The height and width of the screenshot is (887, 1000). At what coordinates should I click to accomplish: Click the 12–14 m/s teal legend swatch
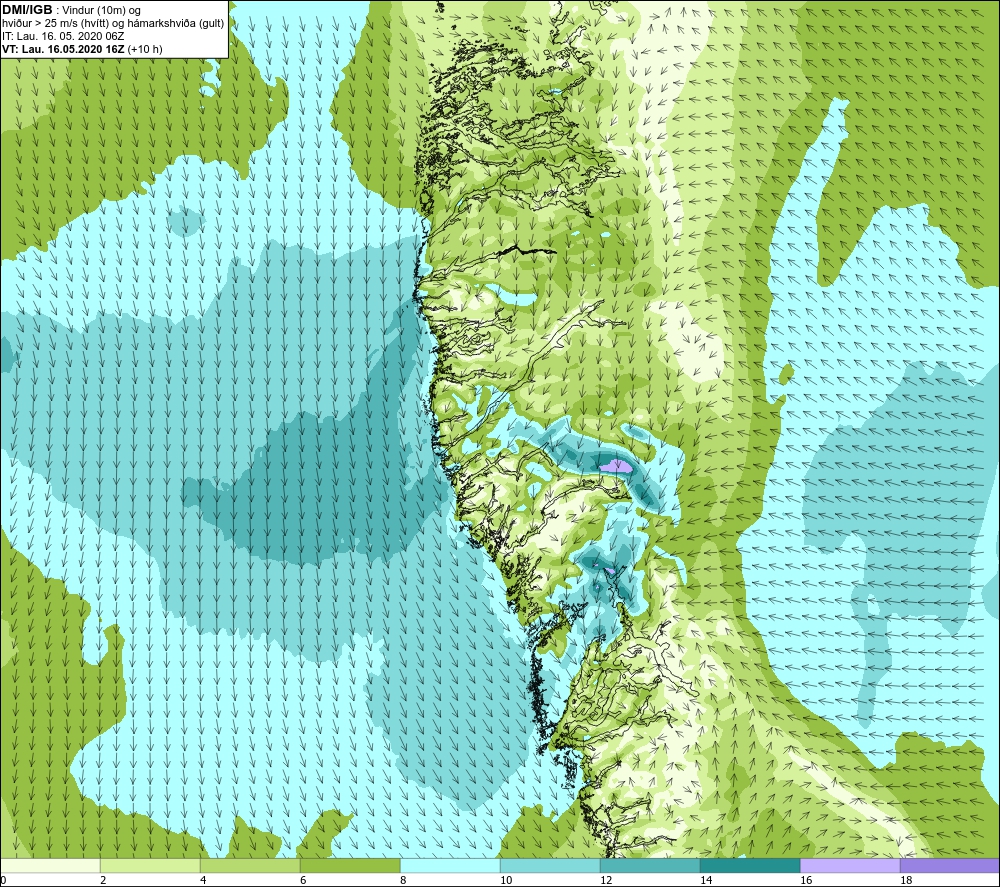pyautogui.click(x=650, y=865)
